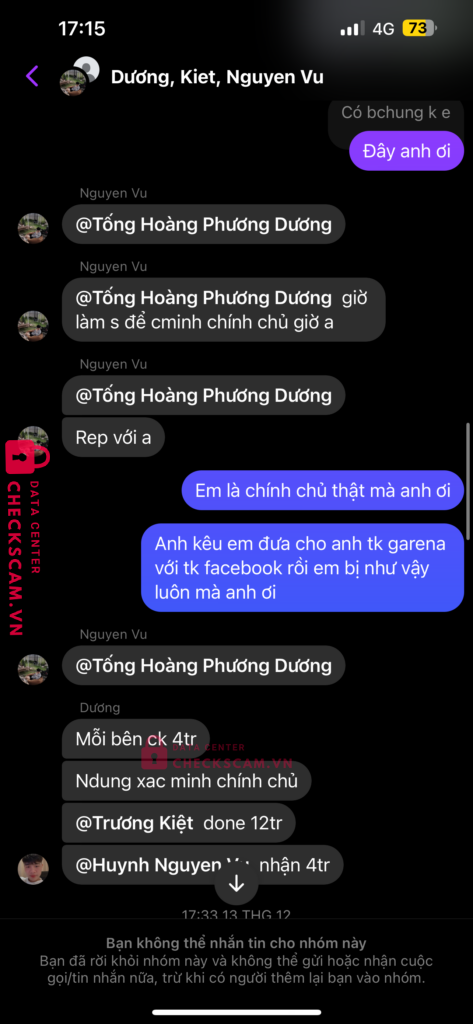Tap the 'Có bchung k e' message
The image size is (473, 1024).
point(396,112)
